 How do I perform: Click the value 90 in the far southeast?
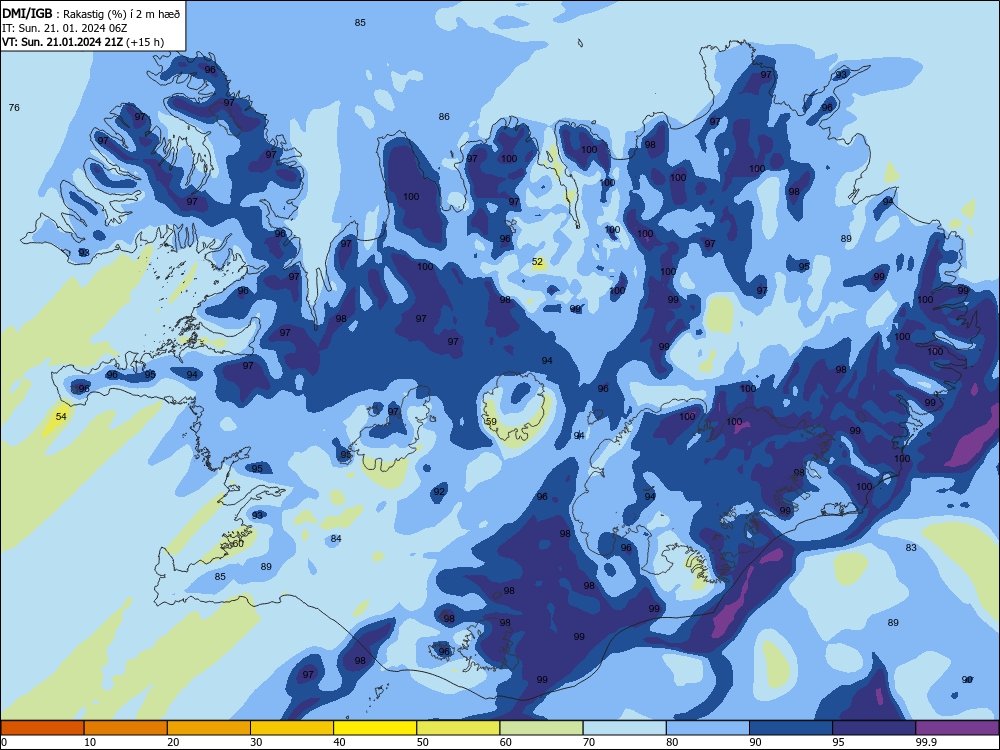point(967,680)
